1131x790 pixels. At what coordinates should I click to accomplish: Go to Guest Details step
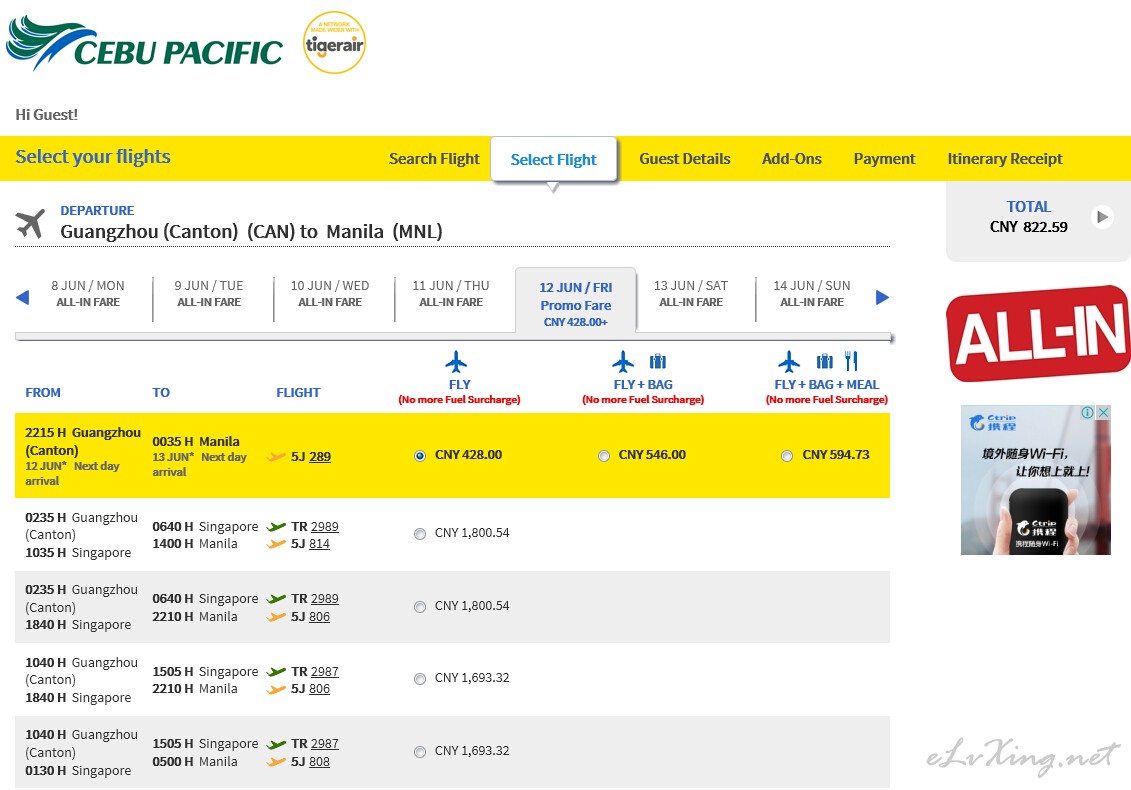(x=685, y=159)
